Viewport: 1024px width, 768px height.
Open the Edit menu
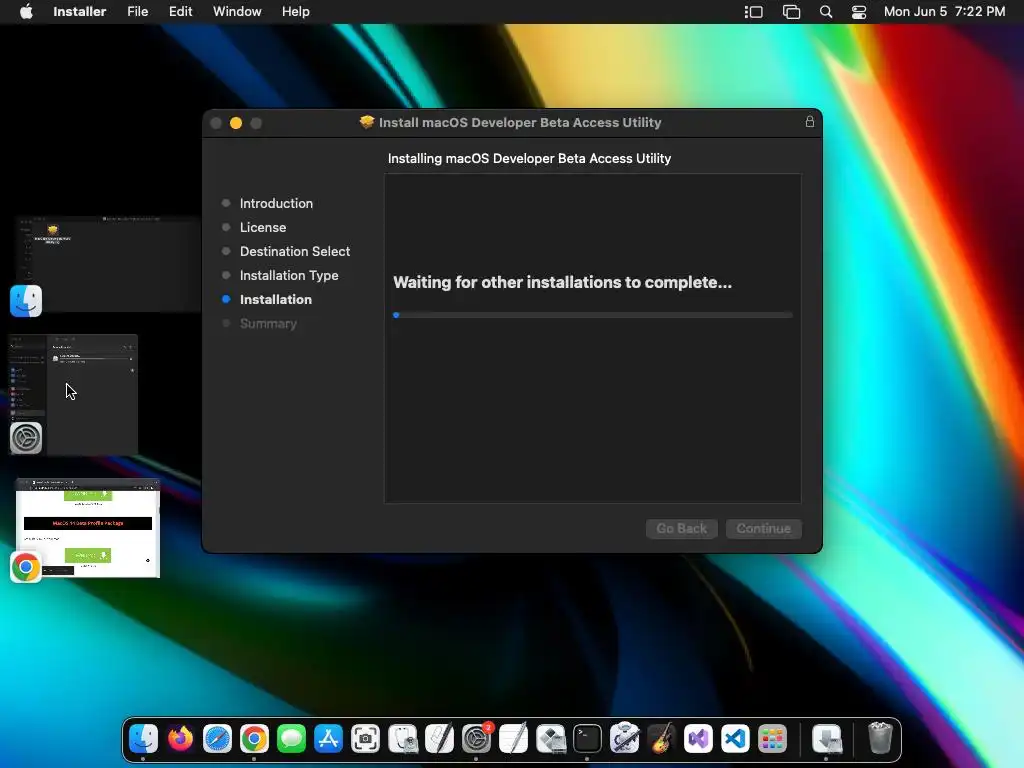coord(180,12)
